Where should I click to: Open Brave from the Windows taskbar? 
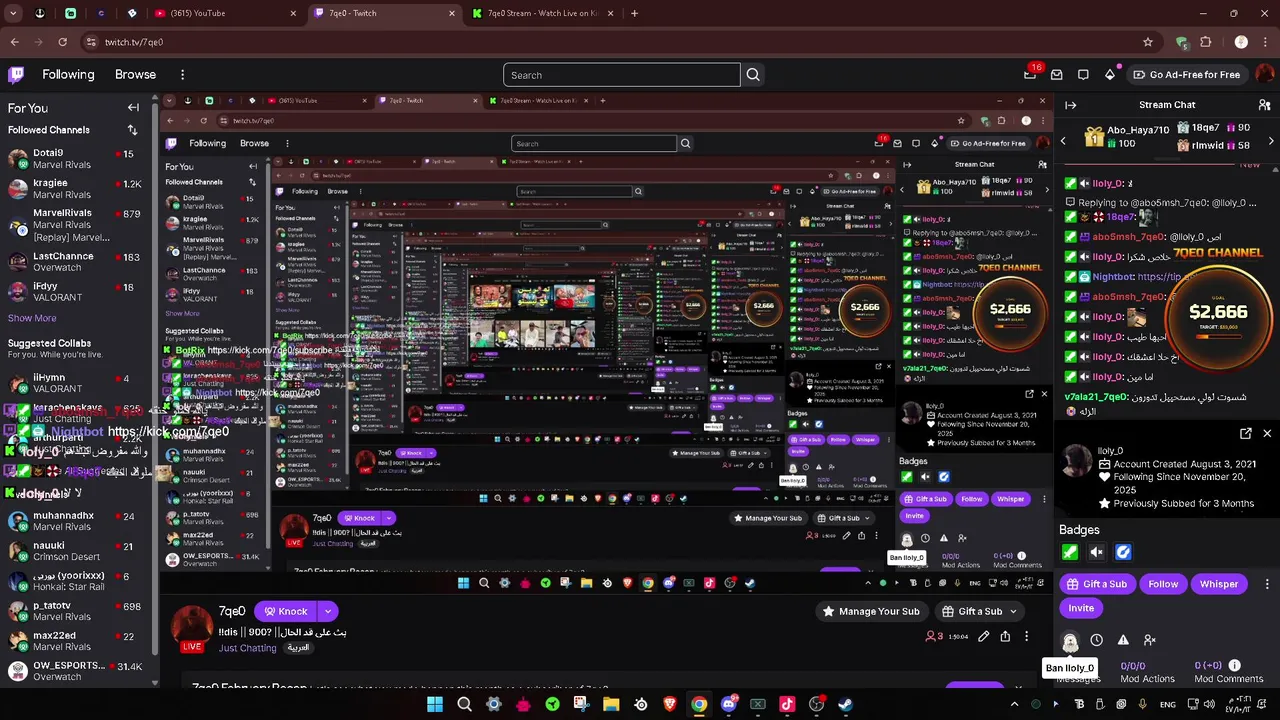670,704
